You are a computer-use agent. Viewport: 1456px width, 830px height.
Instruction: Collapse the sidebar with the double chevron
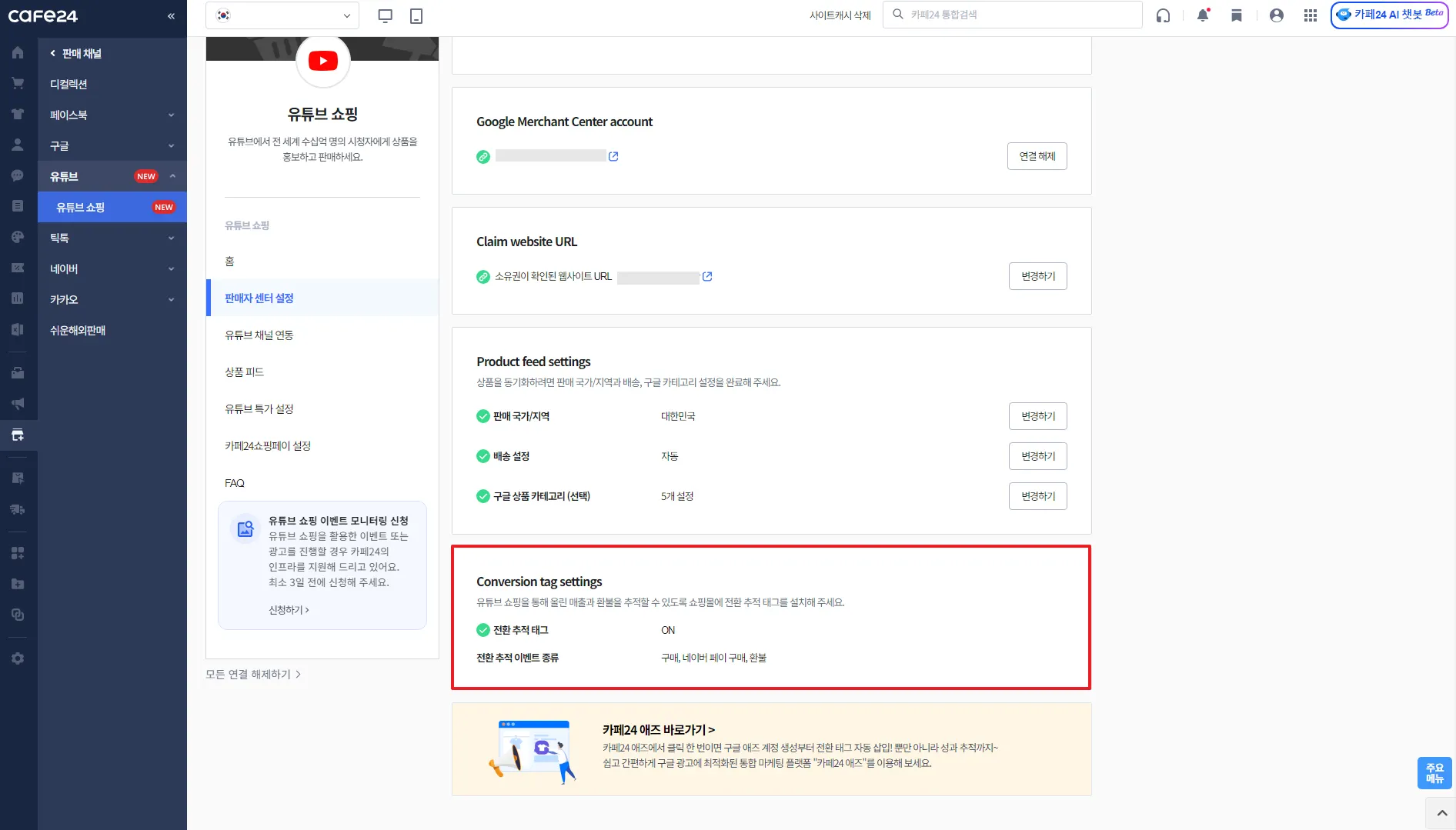(x=171, y=16)
